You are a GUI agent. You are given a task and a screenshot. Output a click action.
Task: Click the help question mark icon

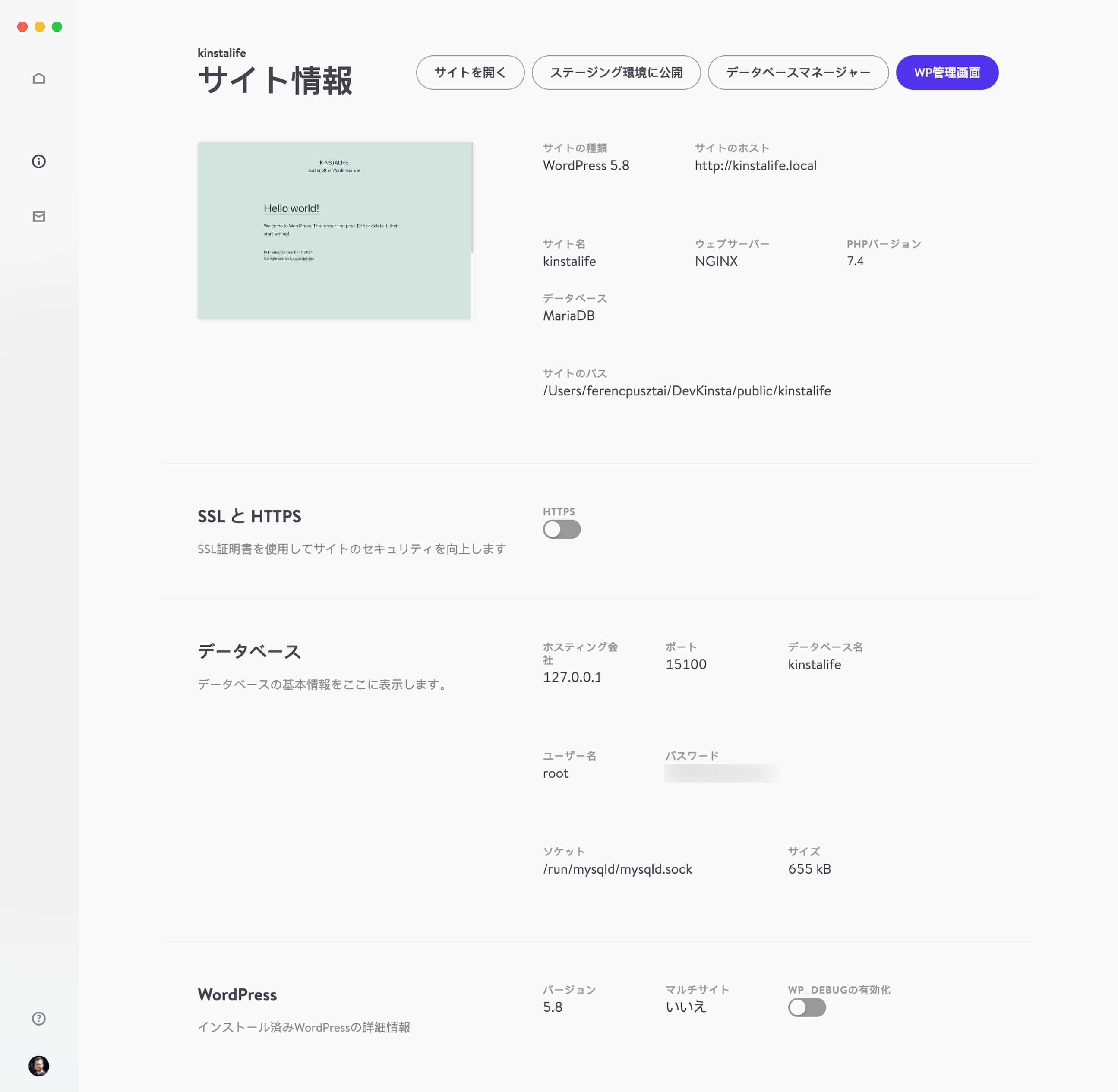[38, 1018]
